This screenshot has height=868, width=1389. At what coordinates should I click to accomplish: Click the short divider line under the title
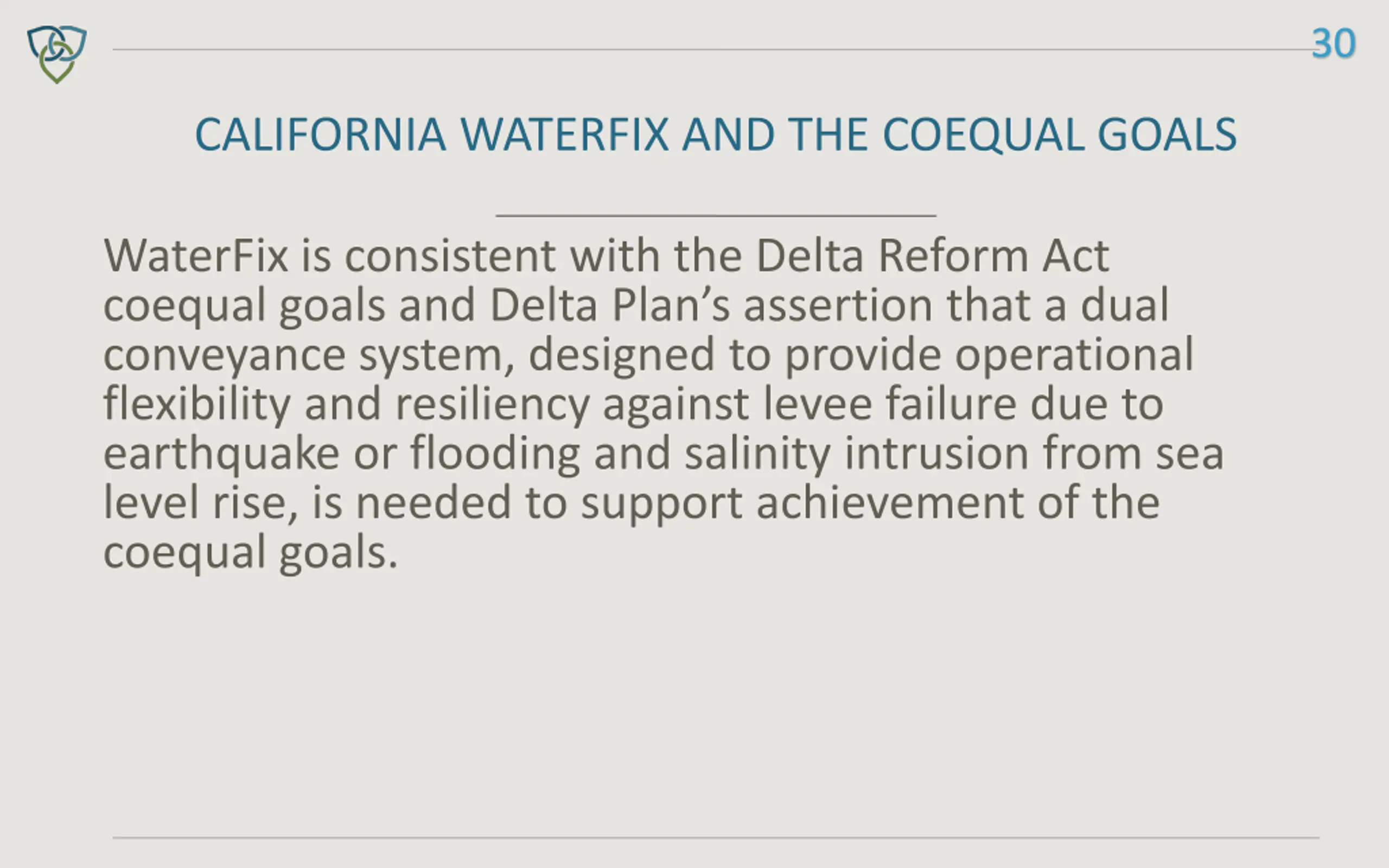click(716, 216)
